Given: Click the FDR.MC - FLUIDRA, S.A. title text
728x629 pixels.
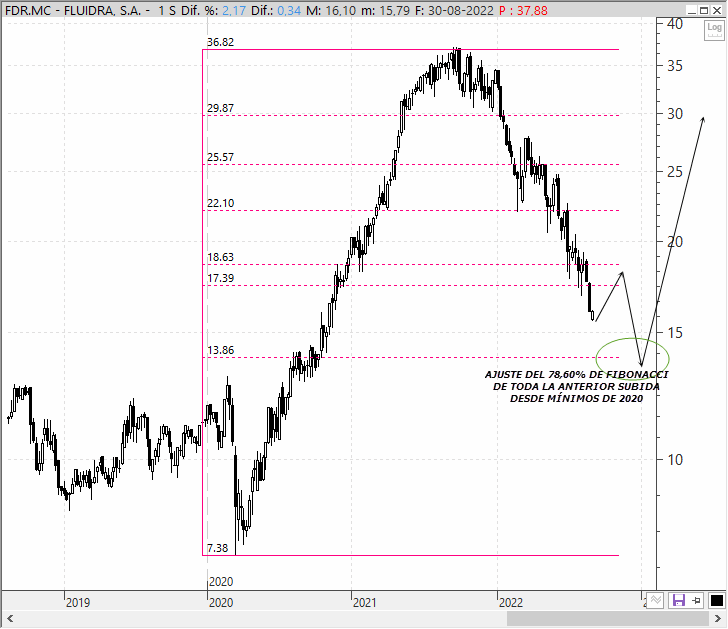Looking at the screenshot, I should (x=73, y=10).
